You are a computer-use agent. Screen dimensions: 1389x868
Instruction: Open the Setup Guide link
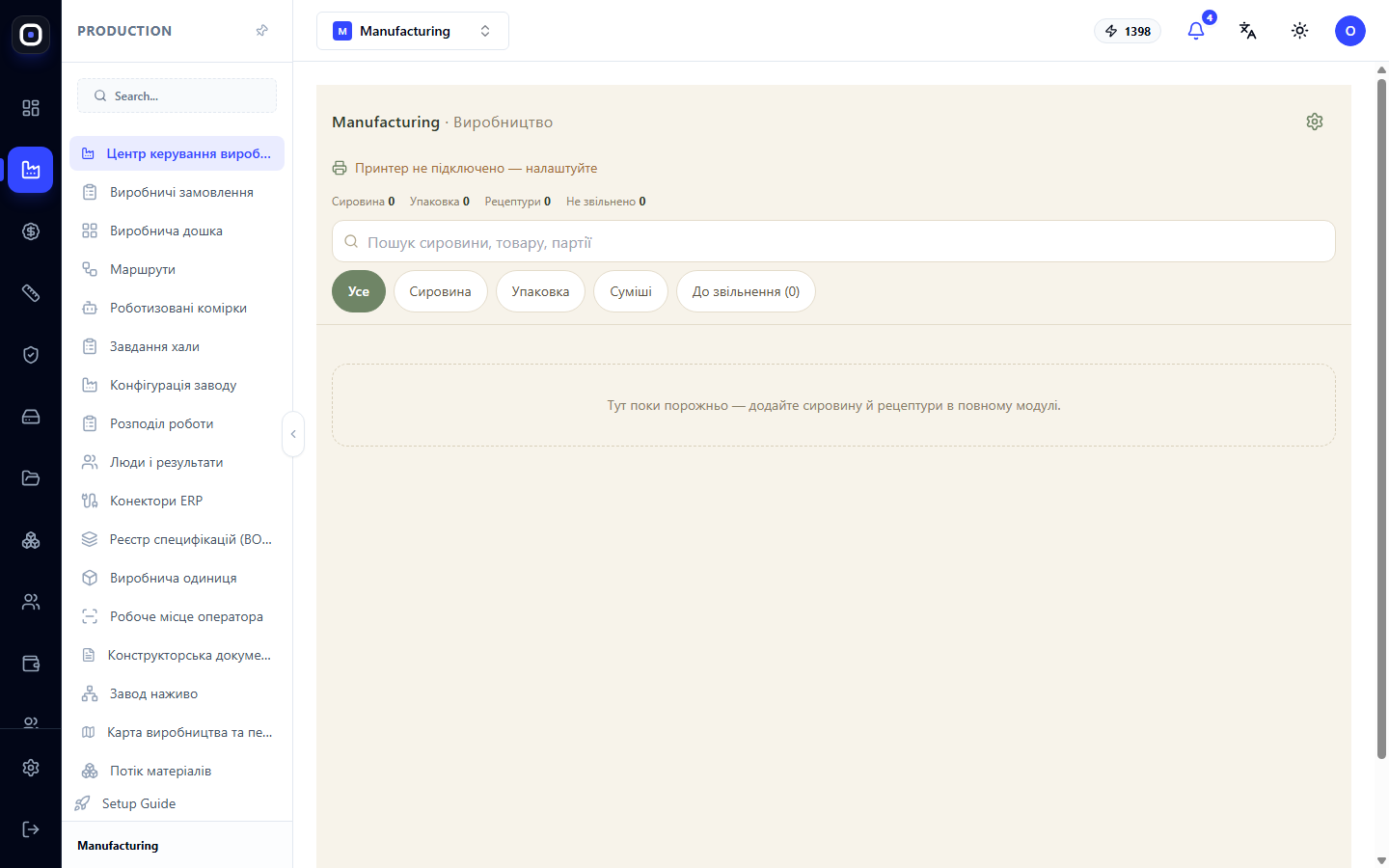[139, 803]
